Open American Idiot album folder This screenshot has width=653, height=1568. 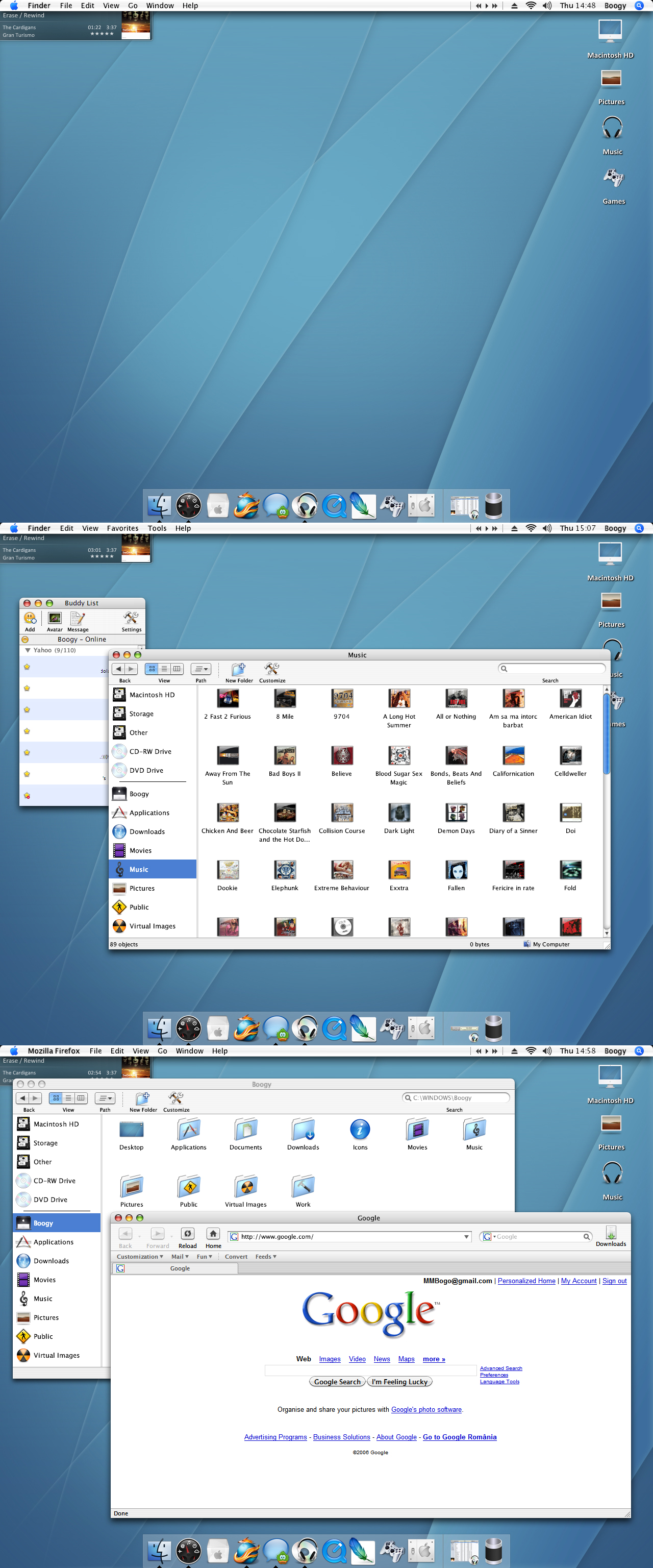click(570, 704)
